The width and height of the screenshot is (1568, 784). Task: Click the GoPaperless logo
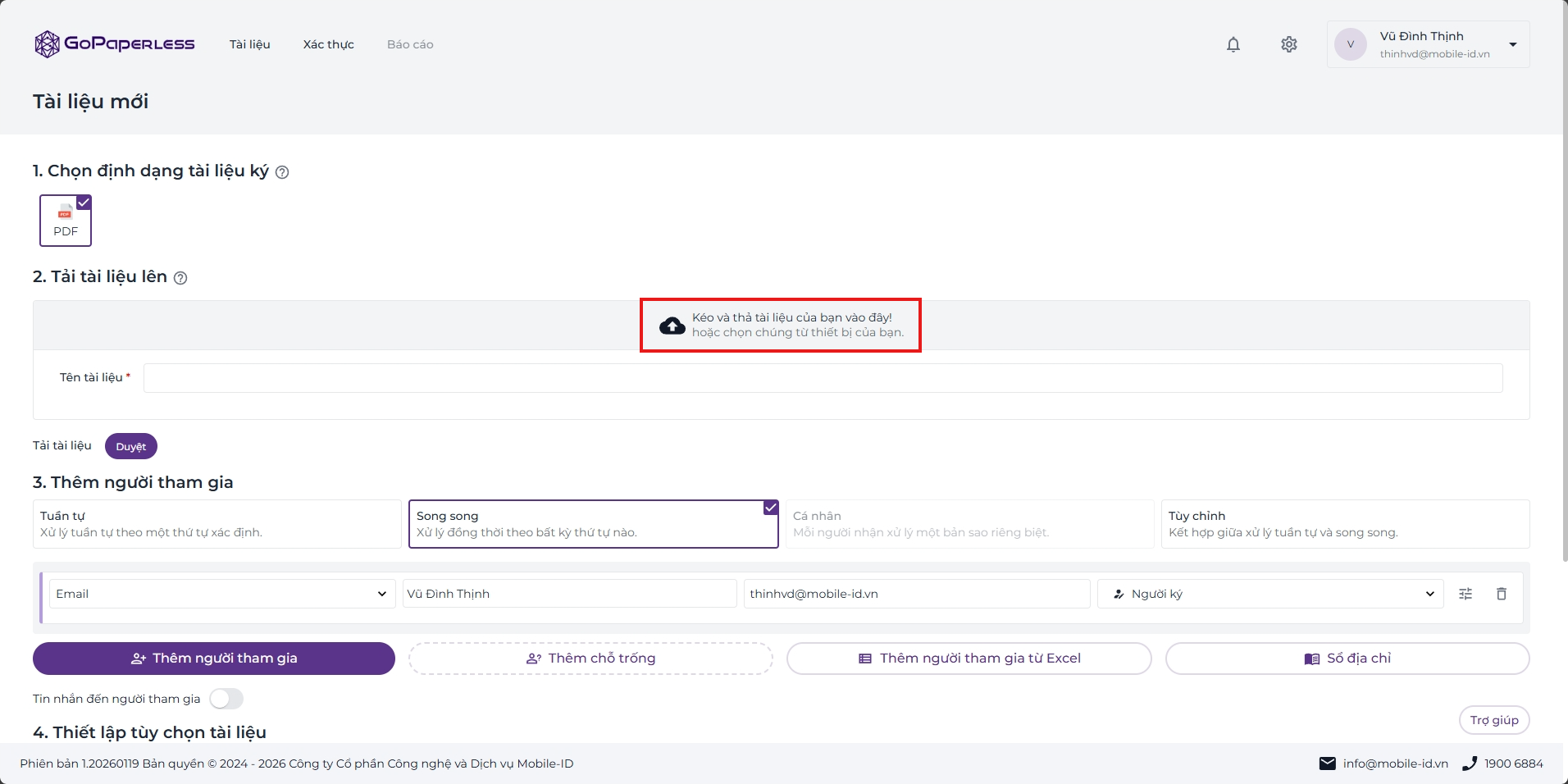[115, 44]
